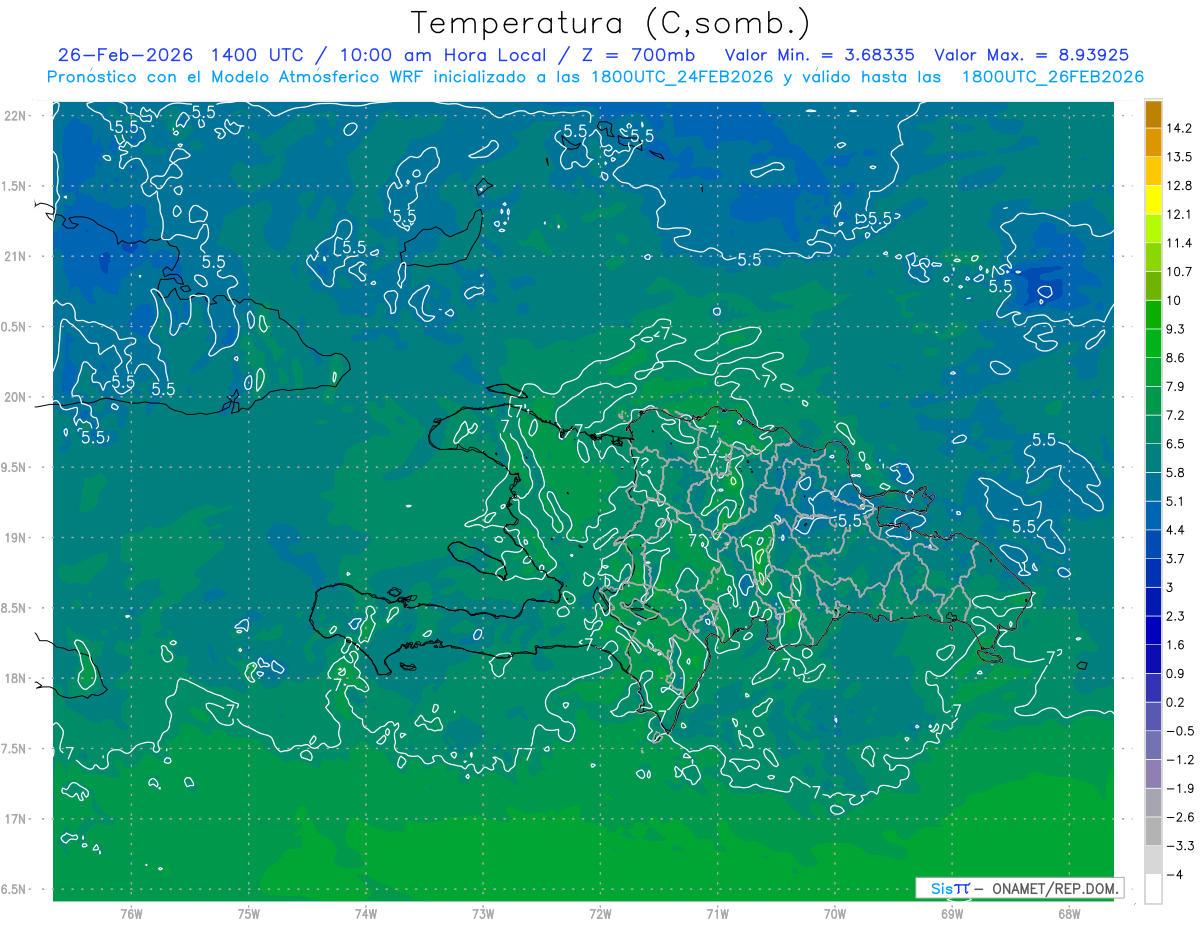1200x927 pixels.
Task: Click the '68W' longitude axis label
Action: [1069, 913]
